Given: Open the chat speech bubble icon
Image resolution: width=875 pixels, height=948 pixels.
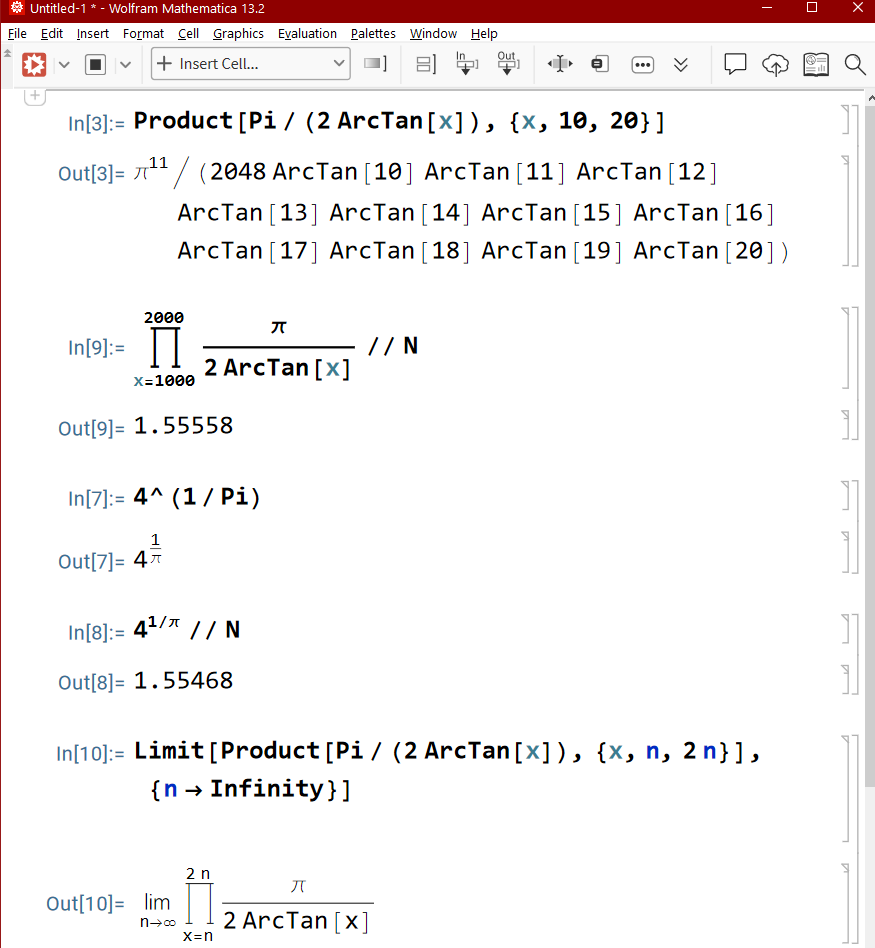Looking at the screenshot, I should pos(735,63).
